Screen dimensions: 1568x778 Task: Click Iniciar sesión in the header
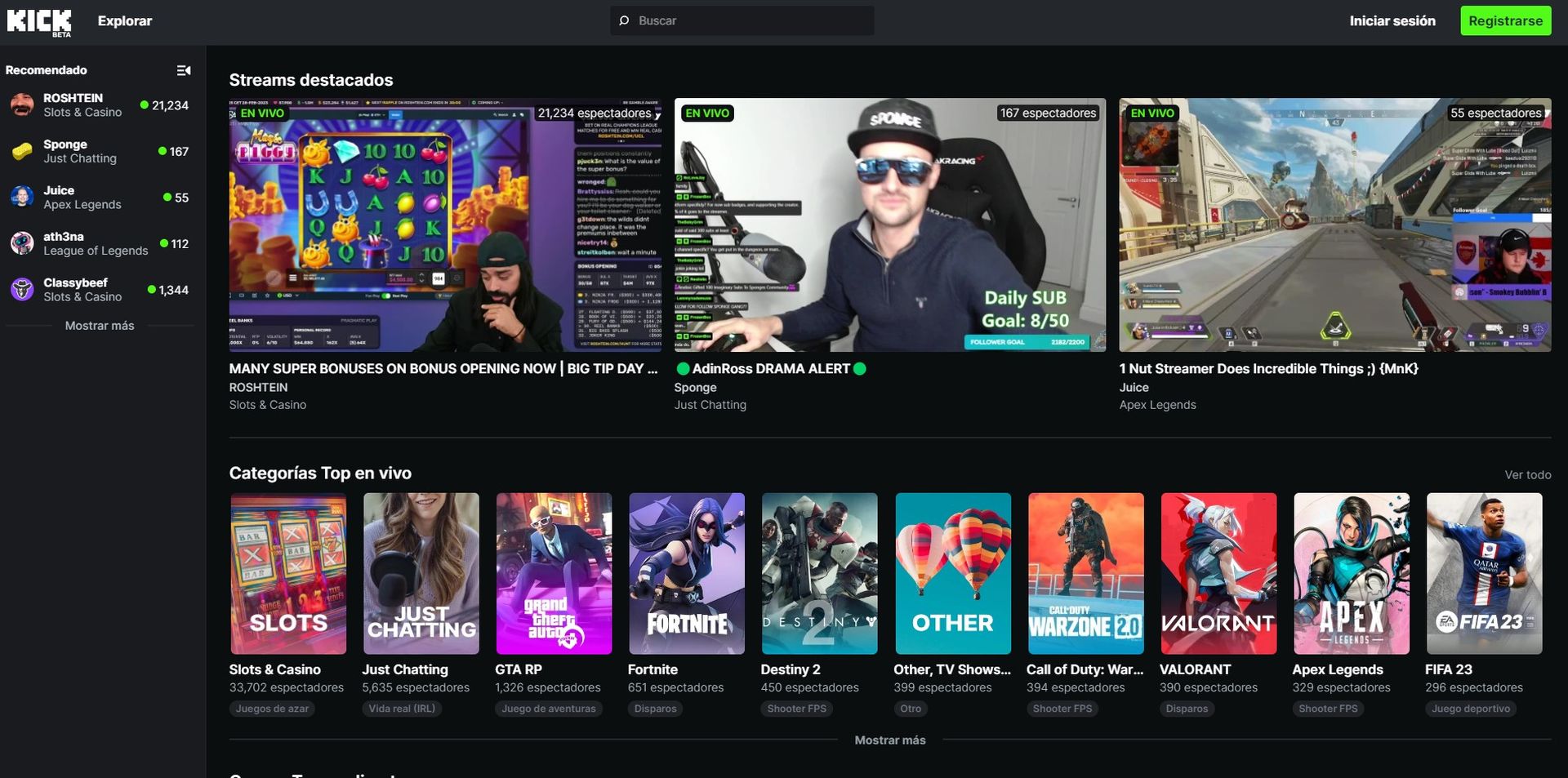click(x=1392, y=21)
